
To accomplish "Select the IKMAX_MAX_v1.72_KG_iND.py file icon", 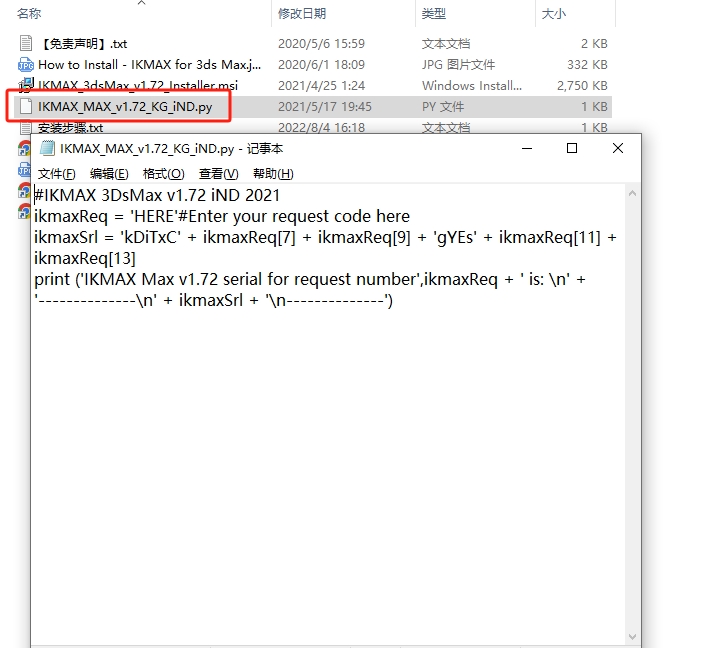I will (26, 106).
